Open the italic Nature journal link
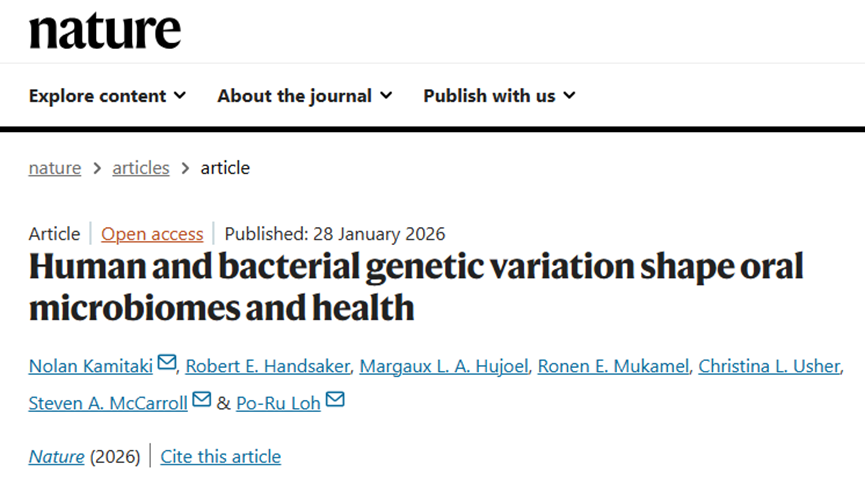This screenshot has height=486, width=865. [x=56, y=457]
